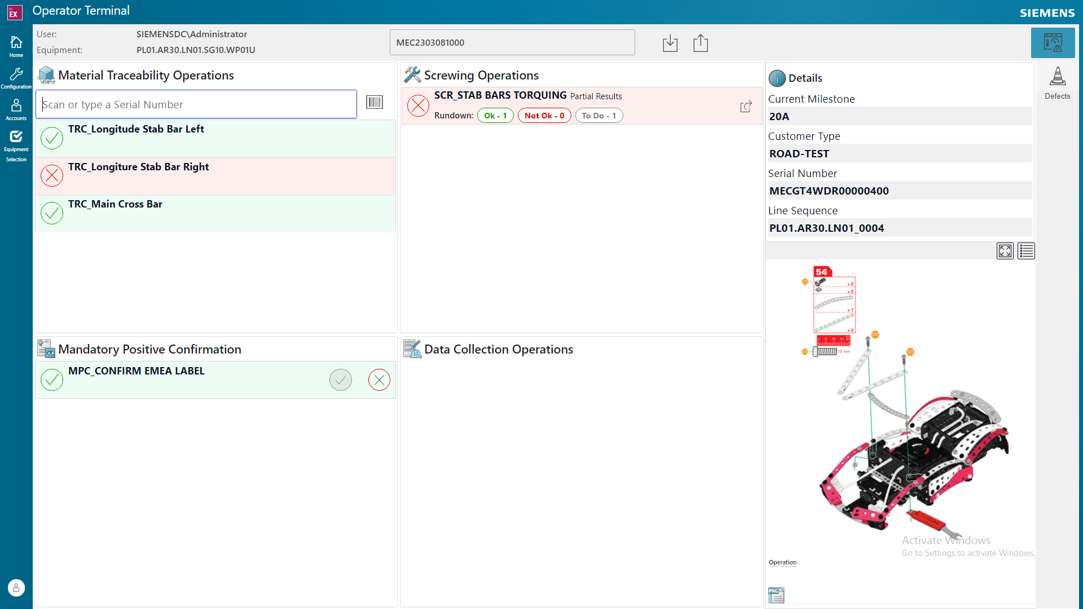Open the Defects panel
Screen dimensions: 1083x609
[x=1057, y=83]
